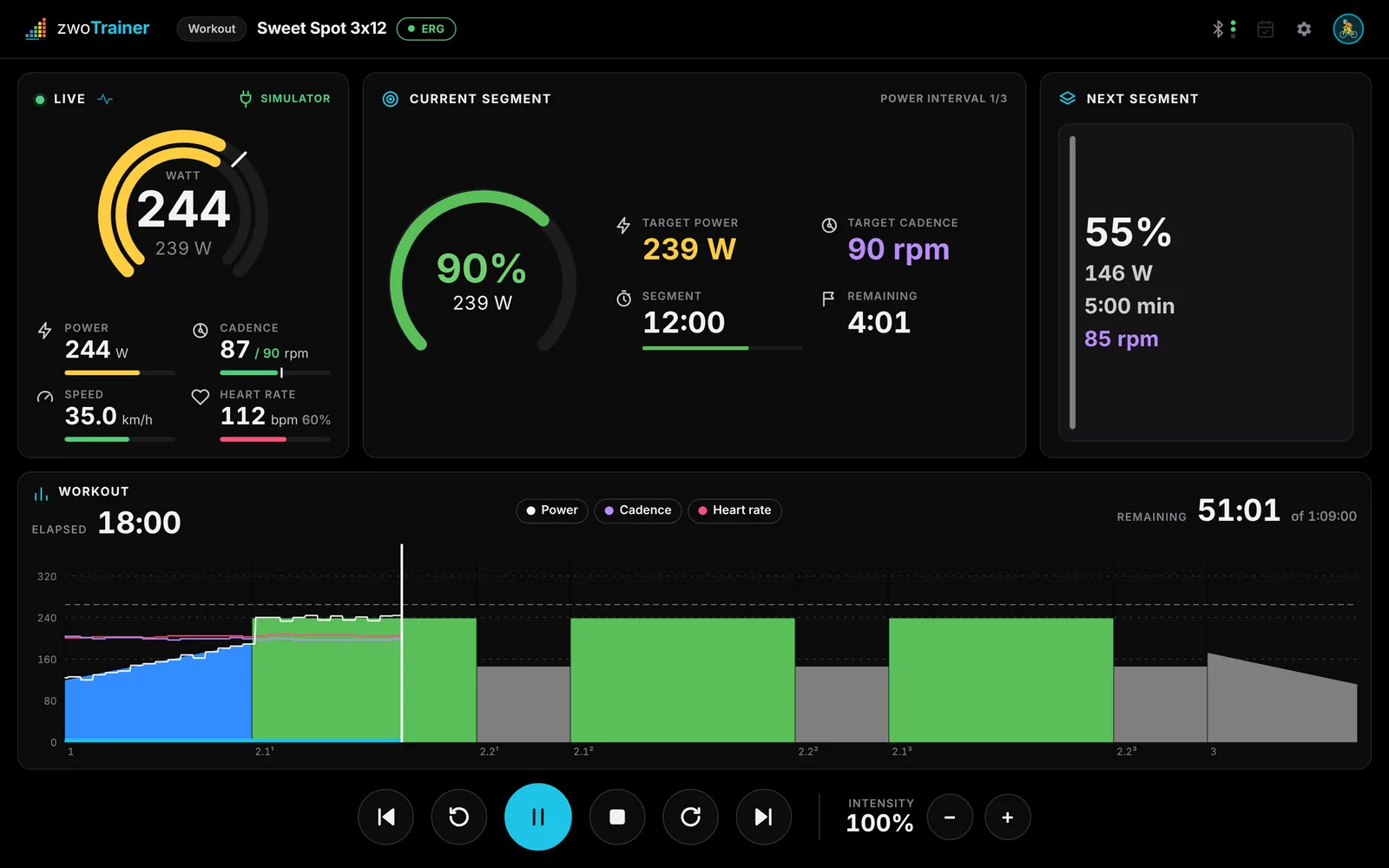Click the 90 rpm target cadence value
Viewport: 1389px width, 868px height.
coord(899,250)
